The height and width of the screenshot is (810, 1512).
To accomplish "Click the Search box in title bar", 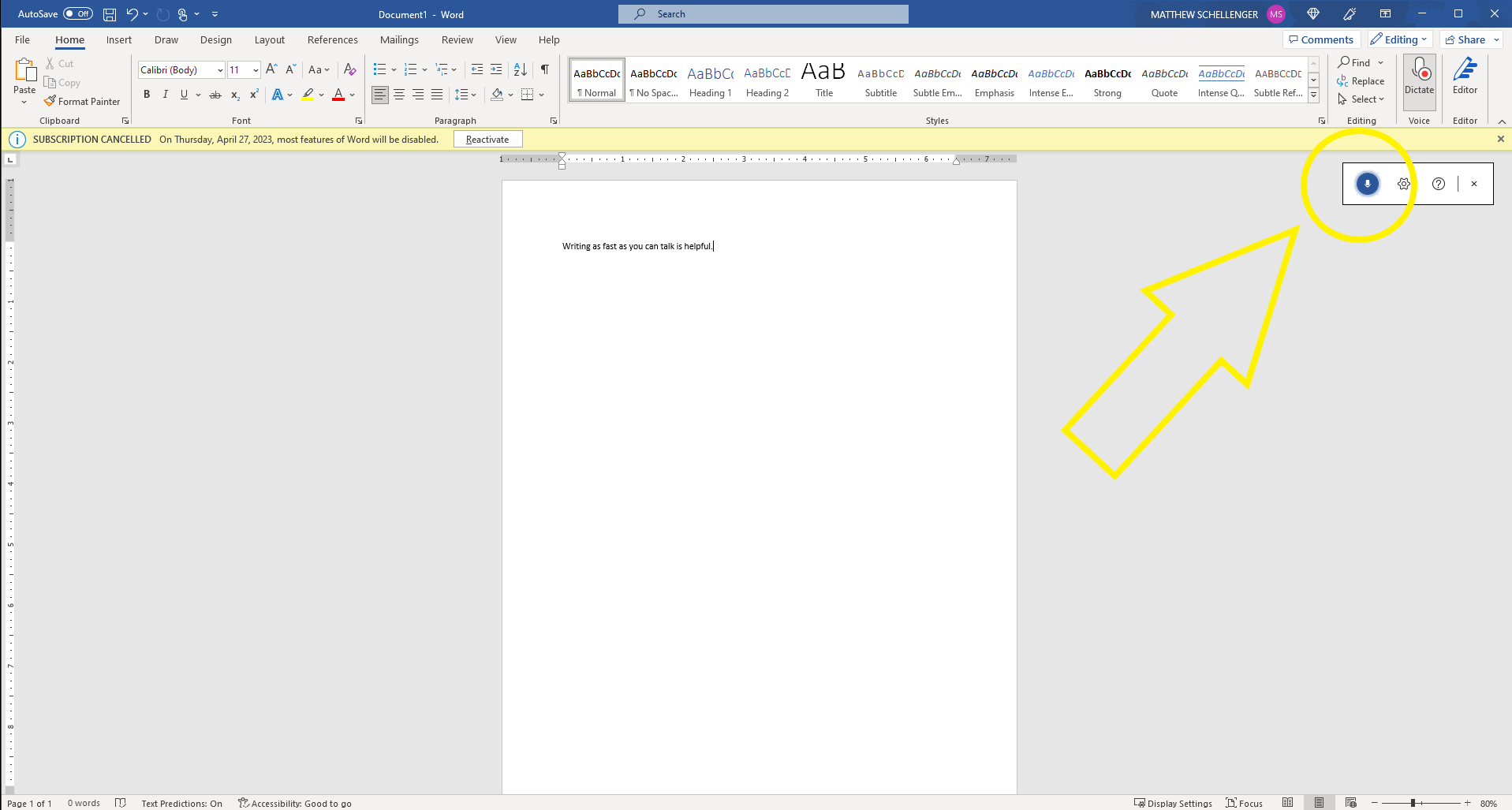I will point(763,14).
